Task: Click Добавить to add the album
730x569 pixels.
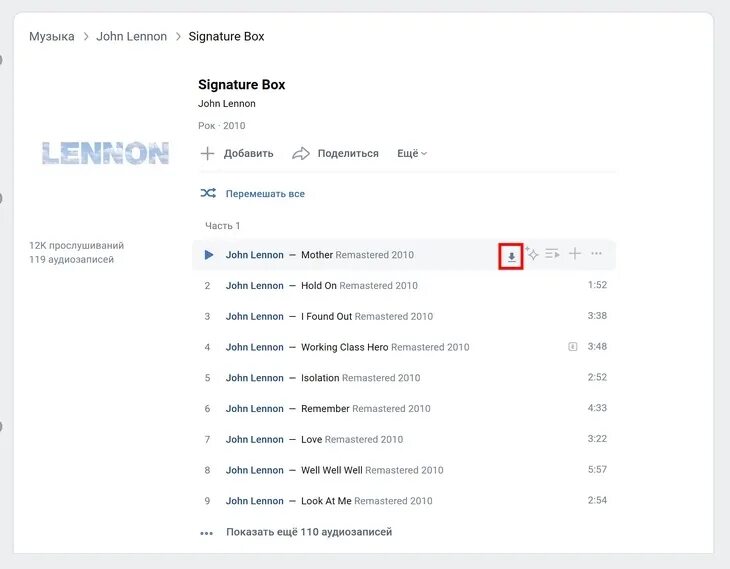Action: coord(248,153)
